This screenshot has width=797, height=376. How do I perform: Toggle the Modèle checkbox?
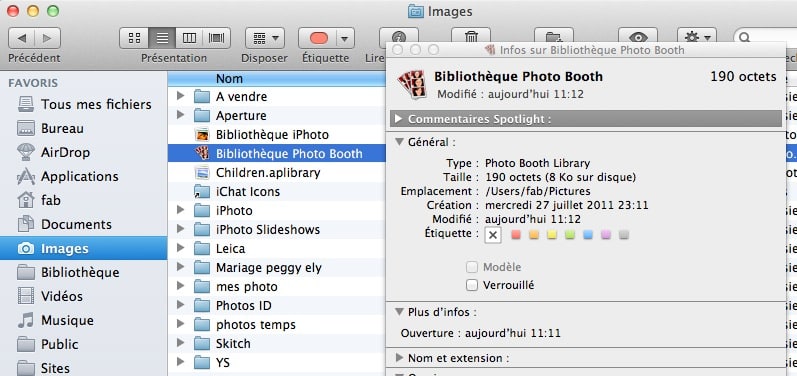(472, 267)
